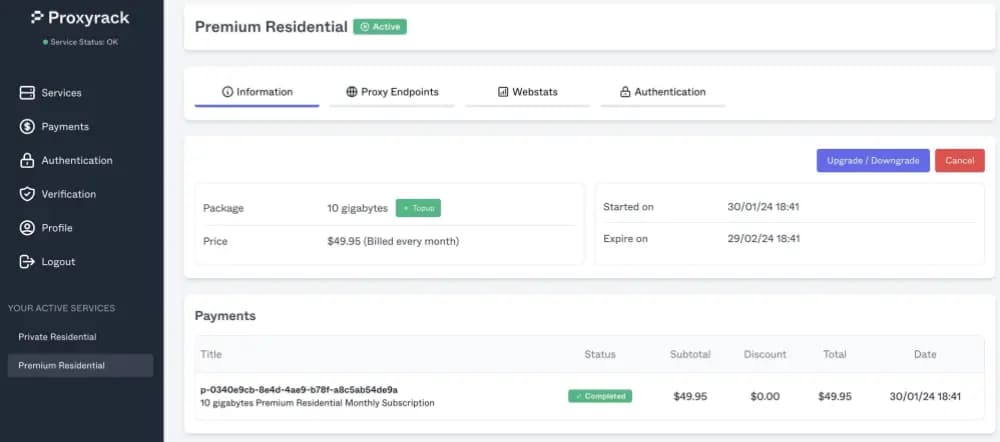Click the Proxyrack logo

[80, 17]
